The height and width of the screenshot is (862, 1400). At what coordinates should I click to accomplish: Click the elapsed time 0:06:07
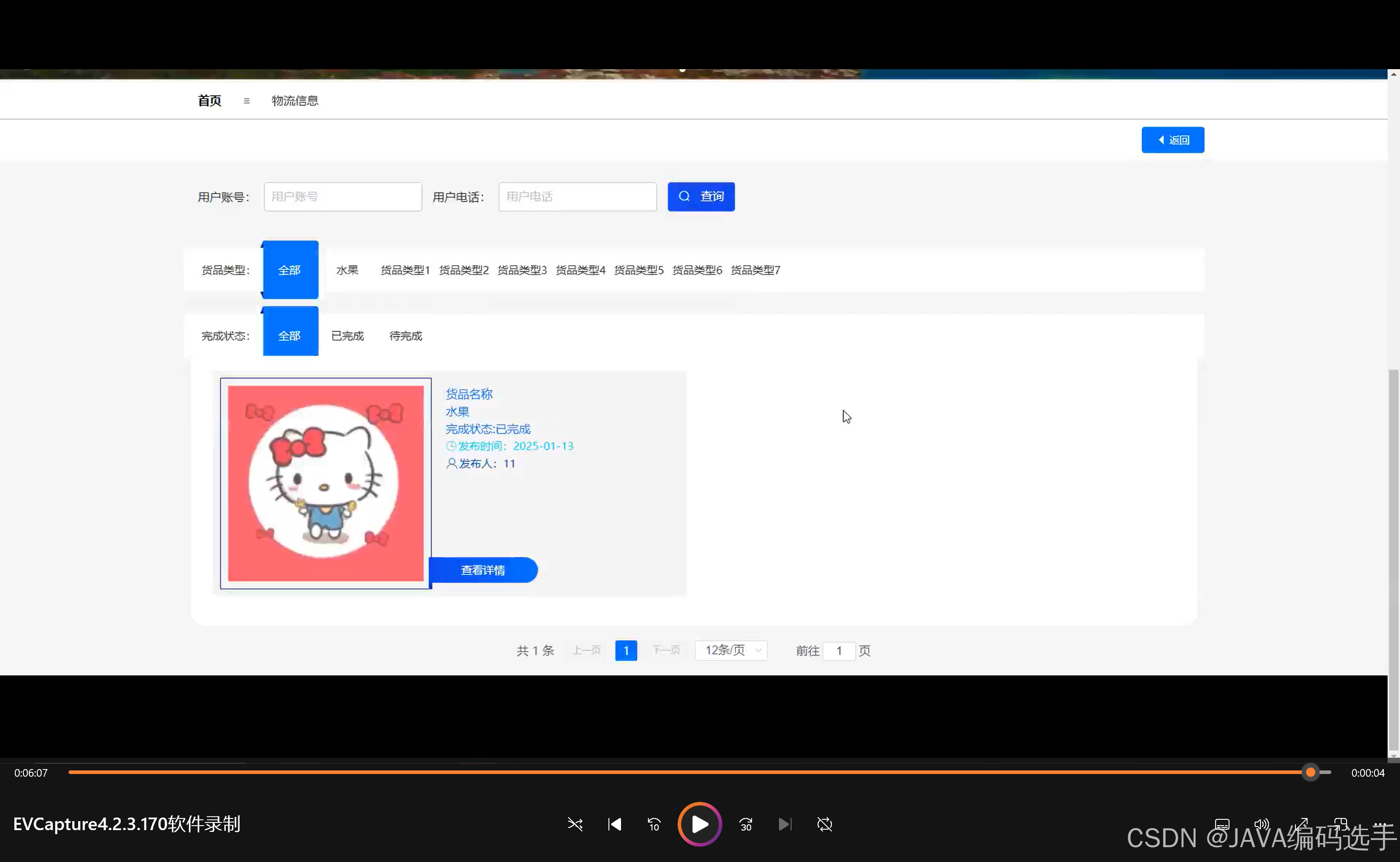point(31,773)
